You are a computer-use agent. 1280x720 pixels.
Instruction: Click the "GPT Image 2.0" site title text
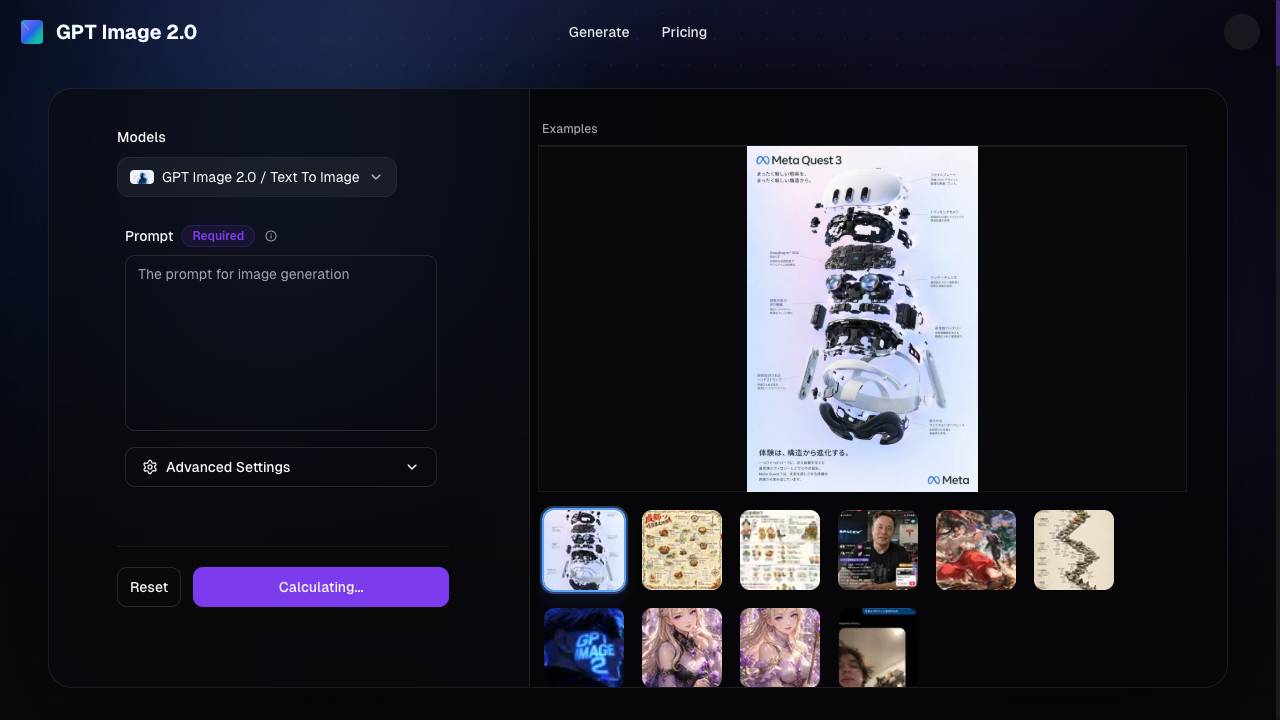(x=126, y=32)
